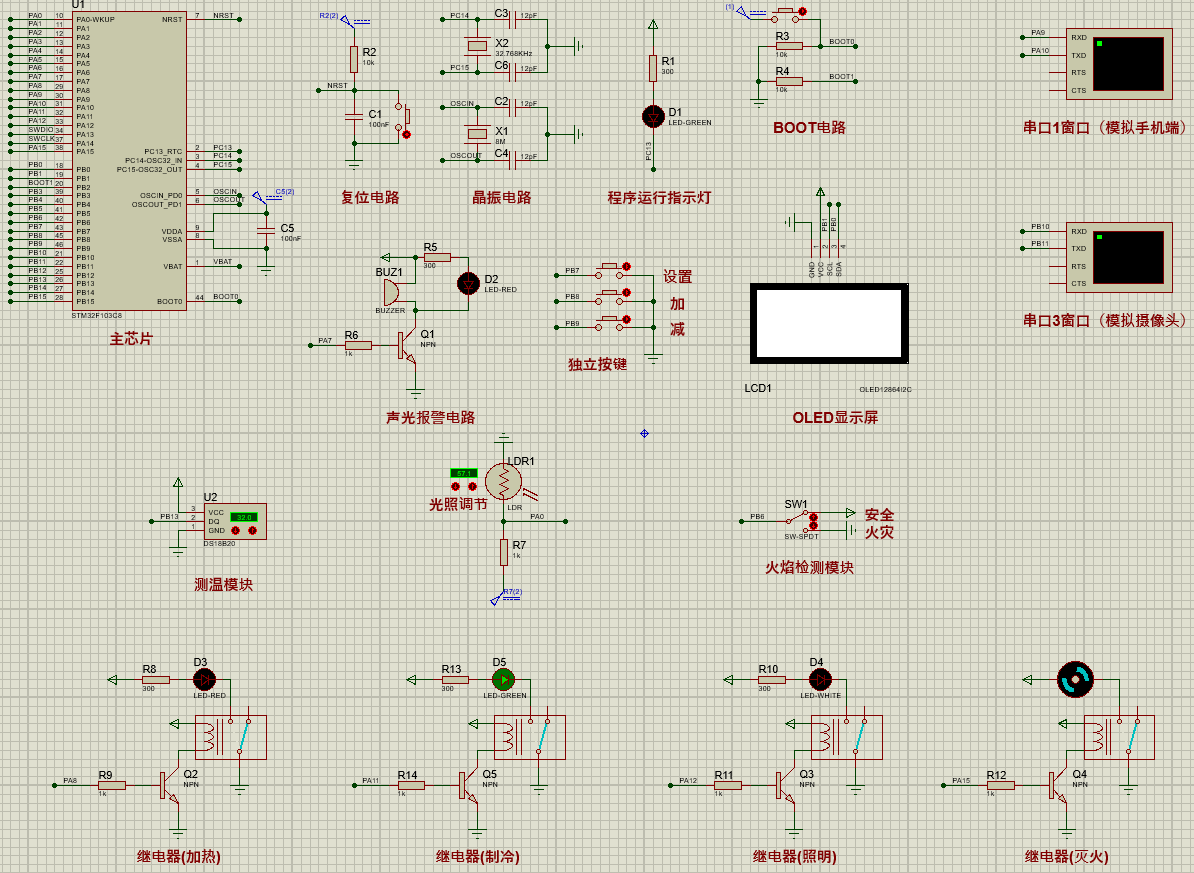Image resolution: width=1194 pixels, height=873 pixels.
Task: Select resistor R5 by the buzzer
Action: 437,257
